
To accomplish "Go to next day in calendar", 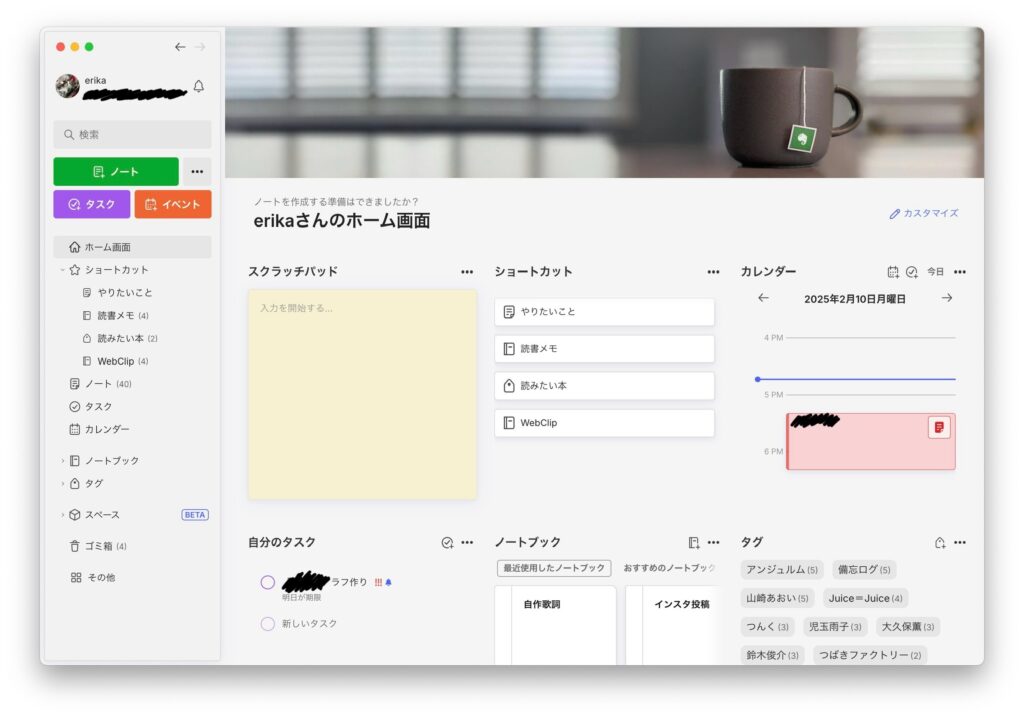I will pos(947,298).
